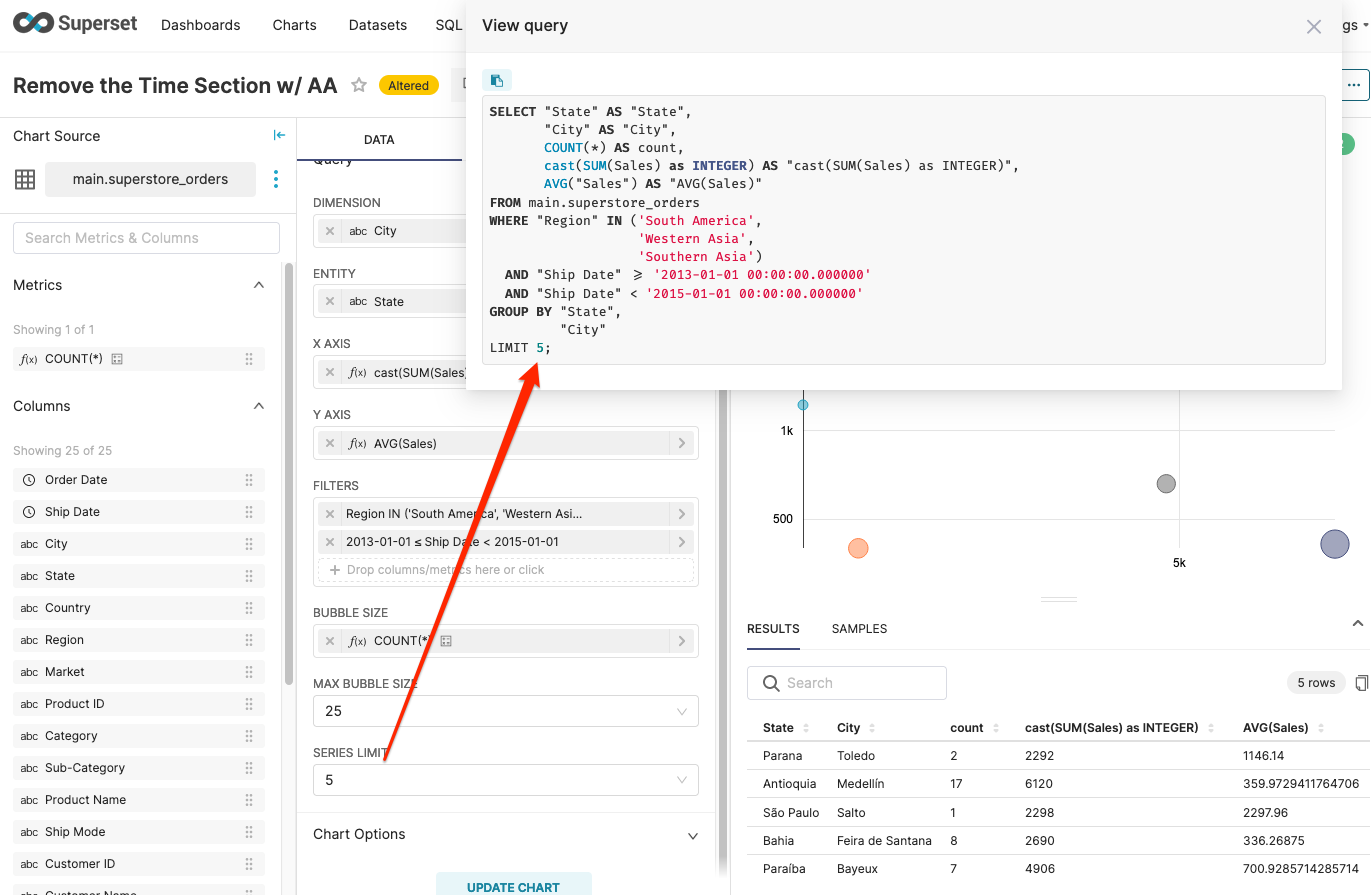Remove cast(SUM(Sales)) from X Axis
Viewport: 1371px width, 895px height.
330,373
